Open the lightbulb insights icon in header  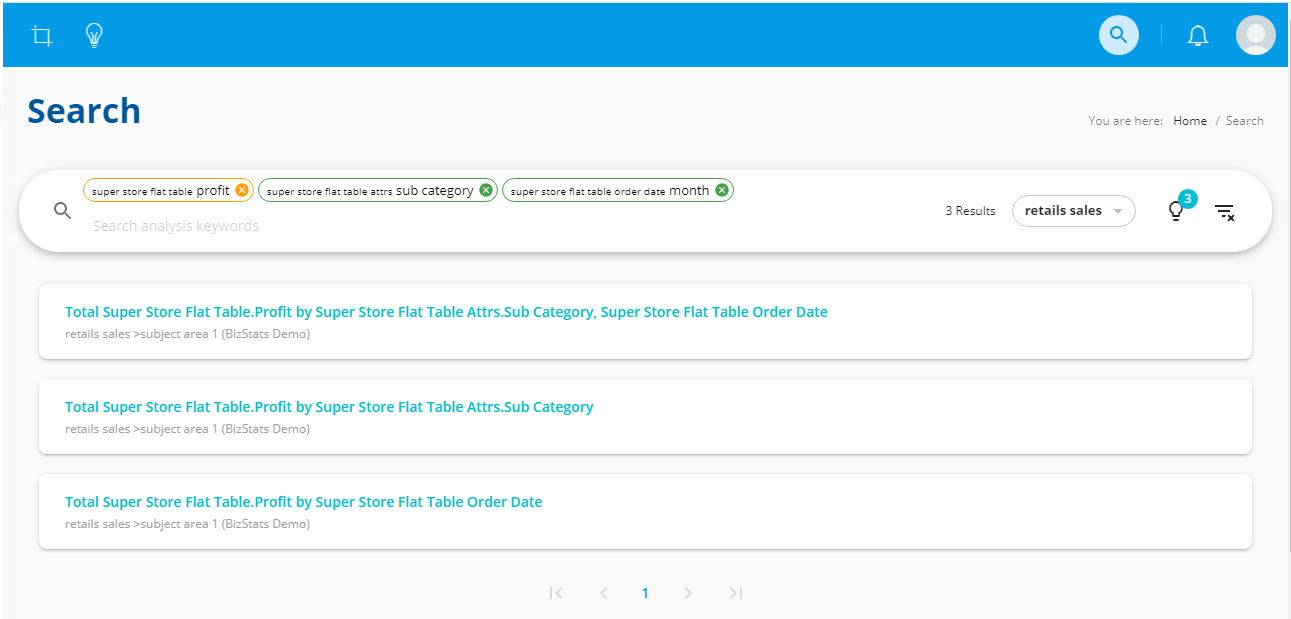tap(94, 36)
